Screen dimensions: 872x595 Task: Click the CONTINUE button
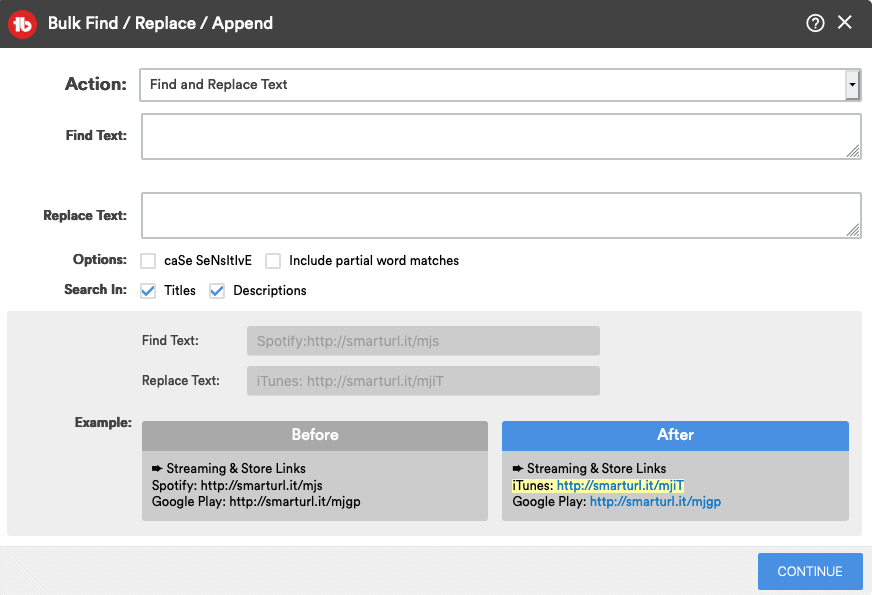tap(810, 571)
